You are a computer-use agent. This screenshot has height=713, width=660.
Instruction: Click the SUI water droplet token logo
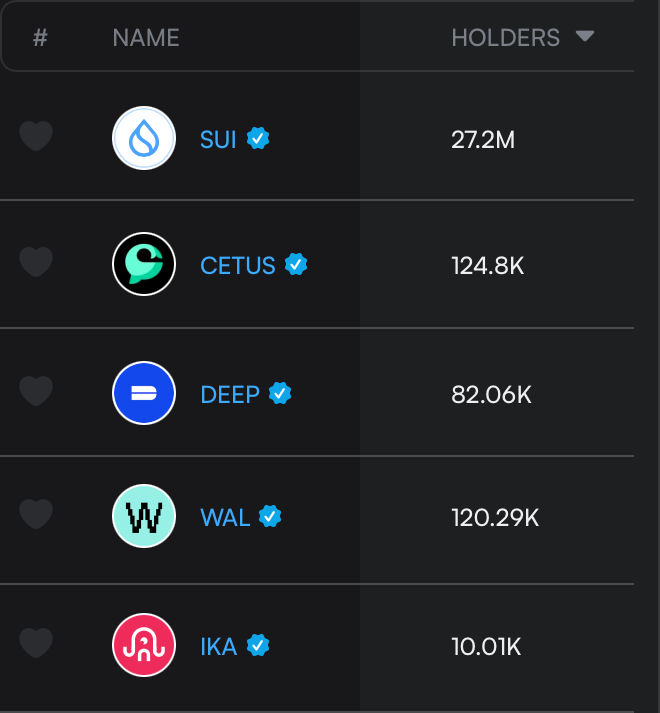144,138
